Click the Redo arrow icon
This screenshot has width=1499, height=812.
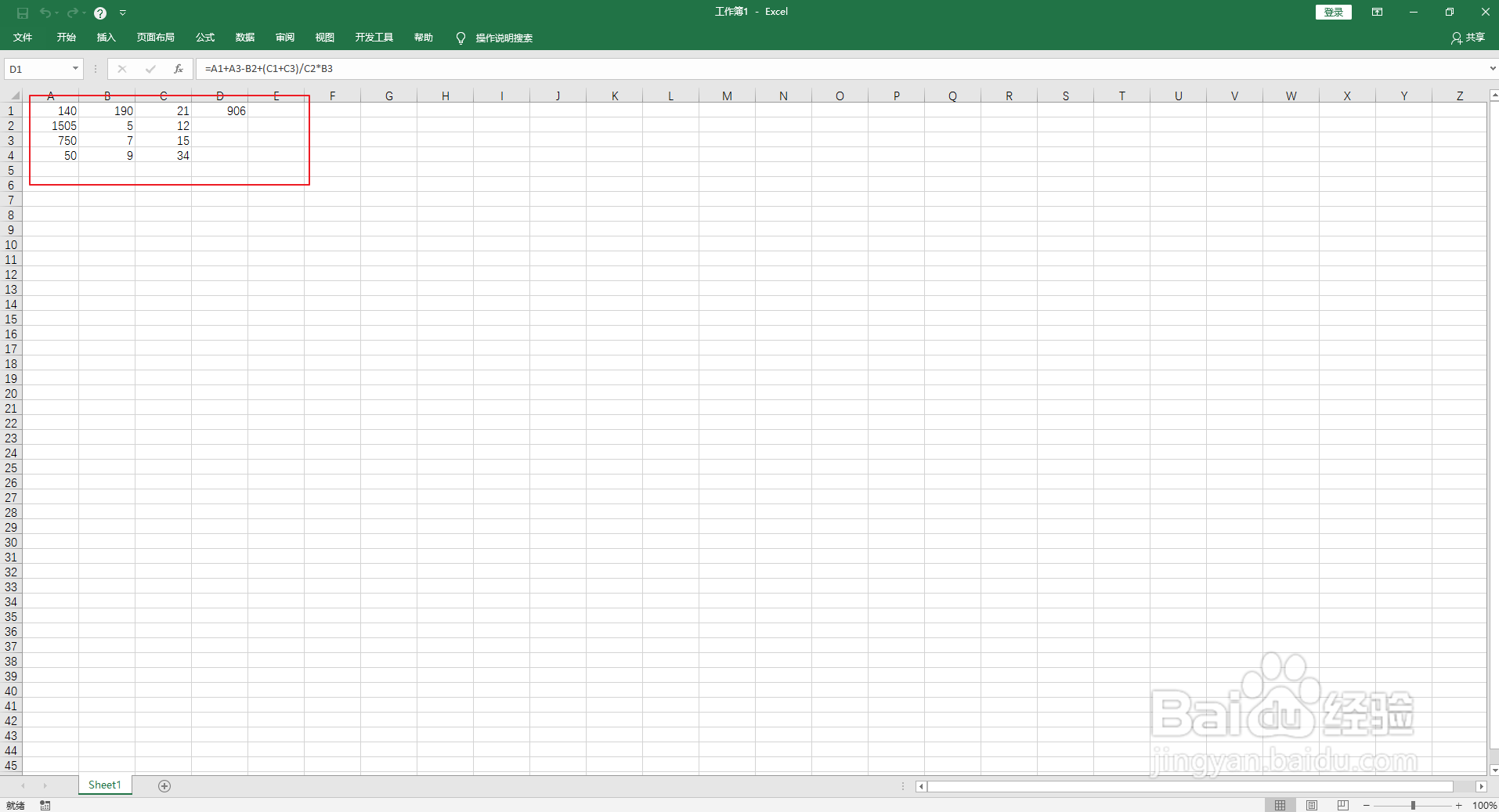coord(72,13)
